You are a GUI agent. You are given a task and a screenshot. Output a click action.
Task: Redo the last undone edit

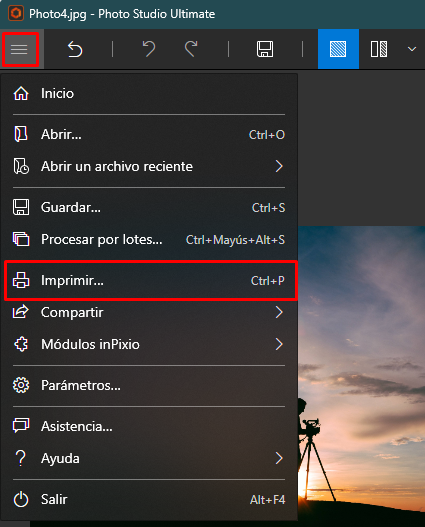pos(191,49)
